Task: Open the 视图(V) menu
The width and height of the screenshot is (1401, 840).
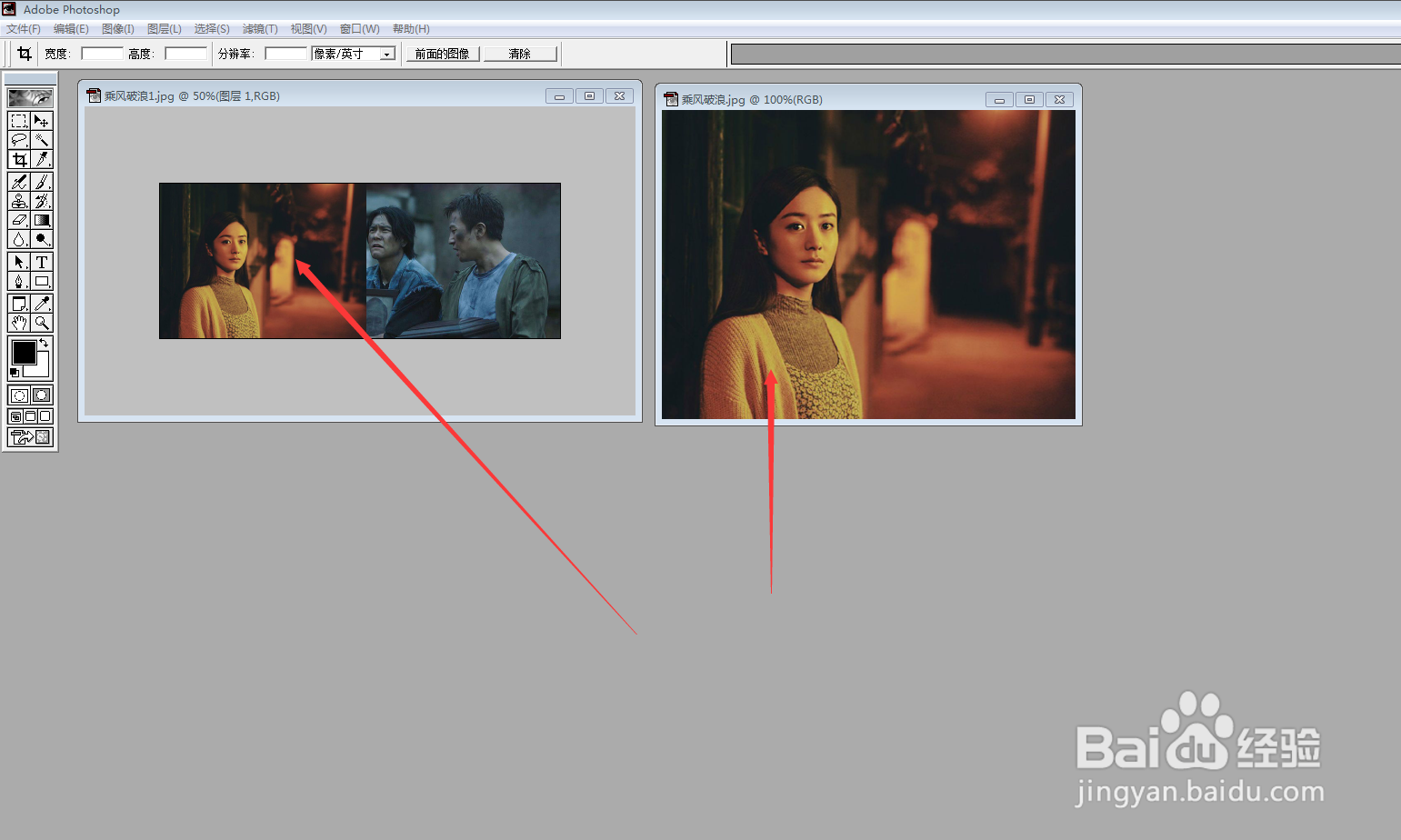Action: [308, 29]
